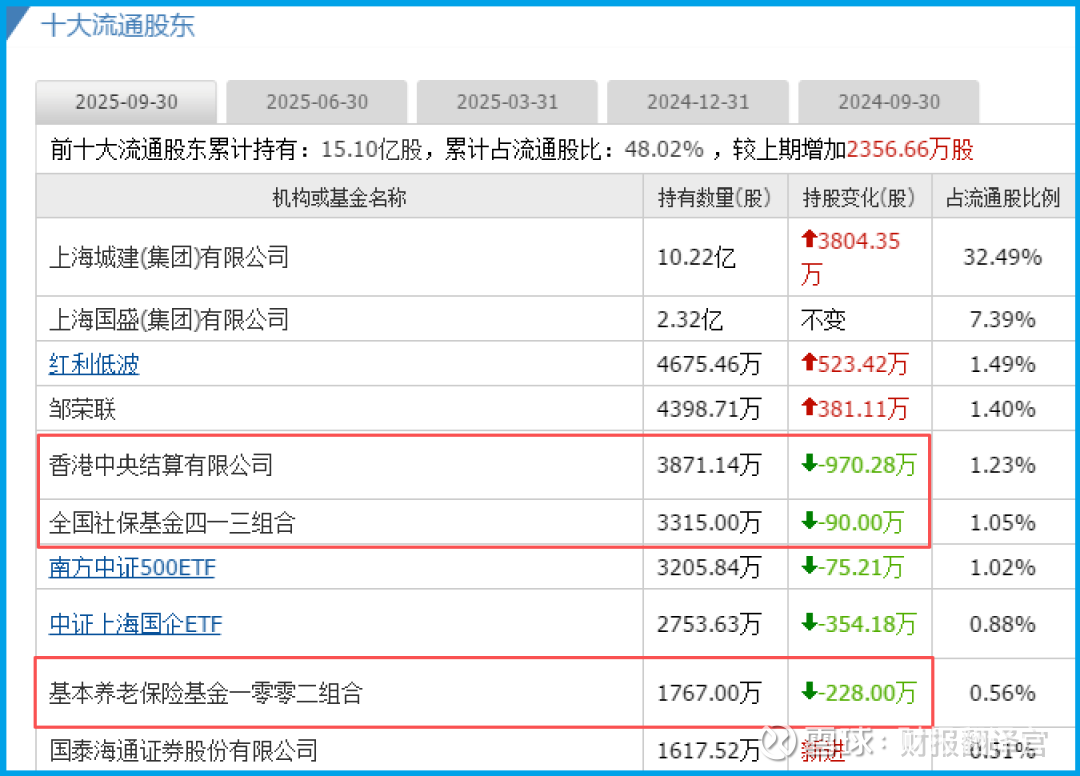This screenshot has width=1080, height=776.
Task: Click the 1.40% ratio cell
Action: coord(1002,409)
